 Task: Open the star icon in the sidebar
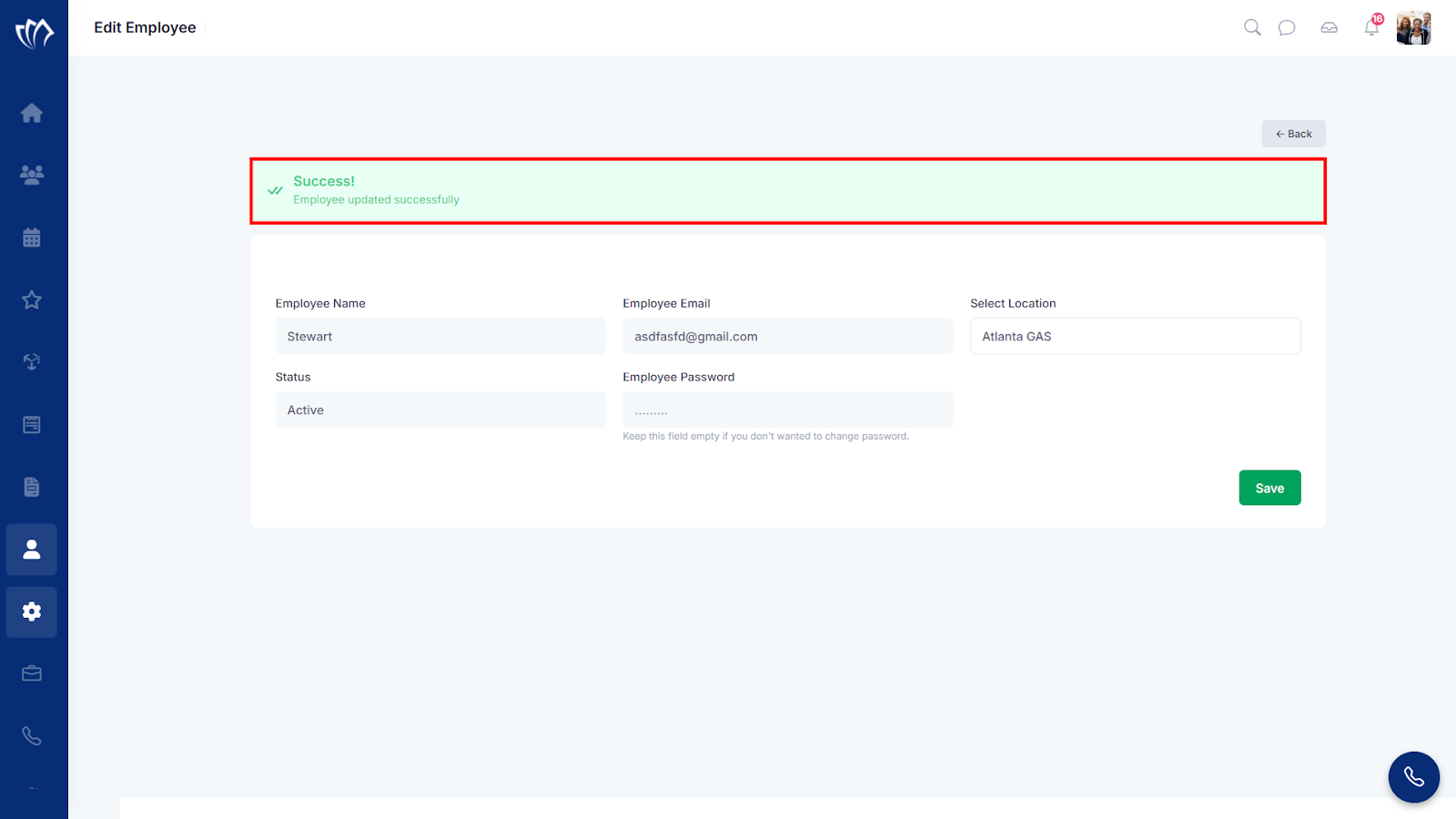pos(32,299)
